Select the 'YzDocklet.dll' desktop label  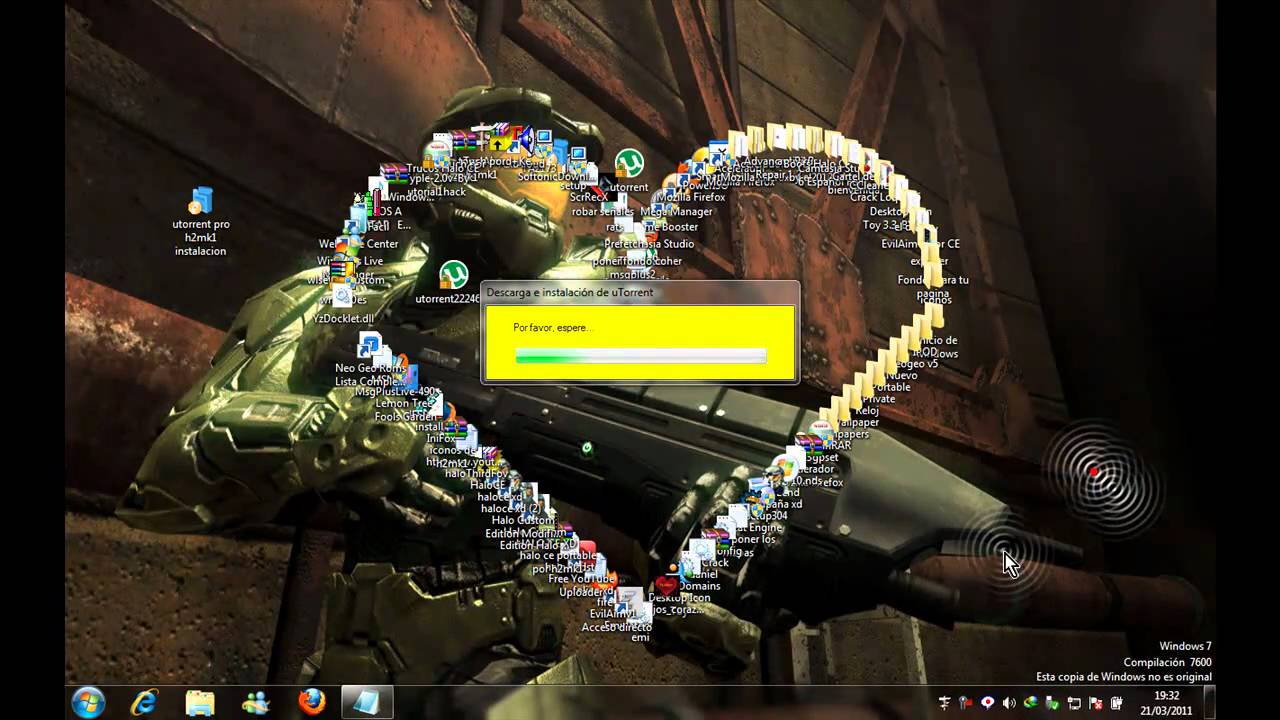(343, 318)
